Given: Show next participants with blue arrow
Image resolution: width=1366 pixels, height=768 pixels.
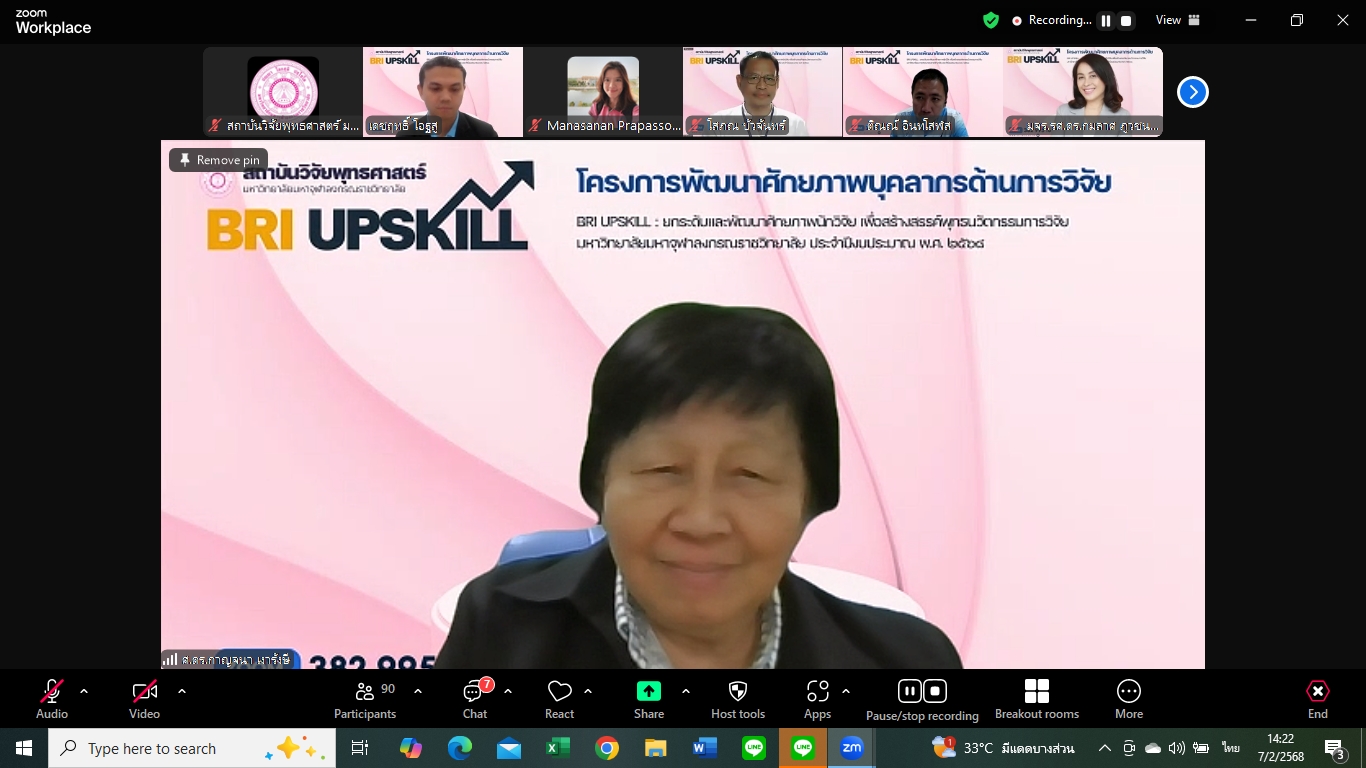Looking at the screenshot, I should (1192, 92).
